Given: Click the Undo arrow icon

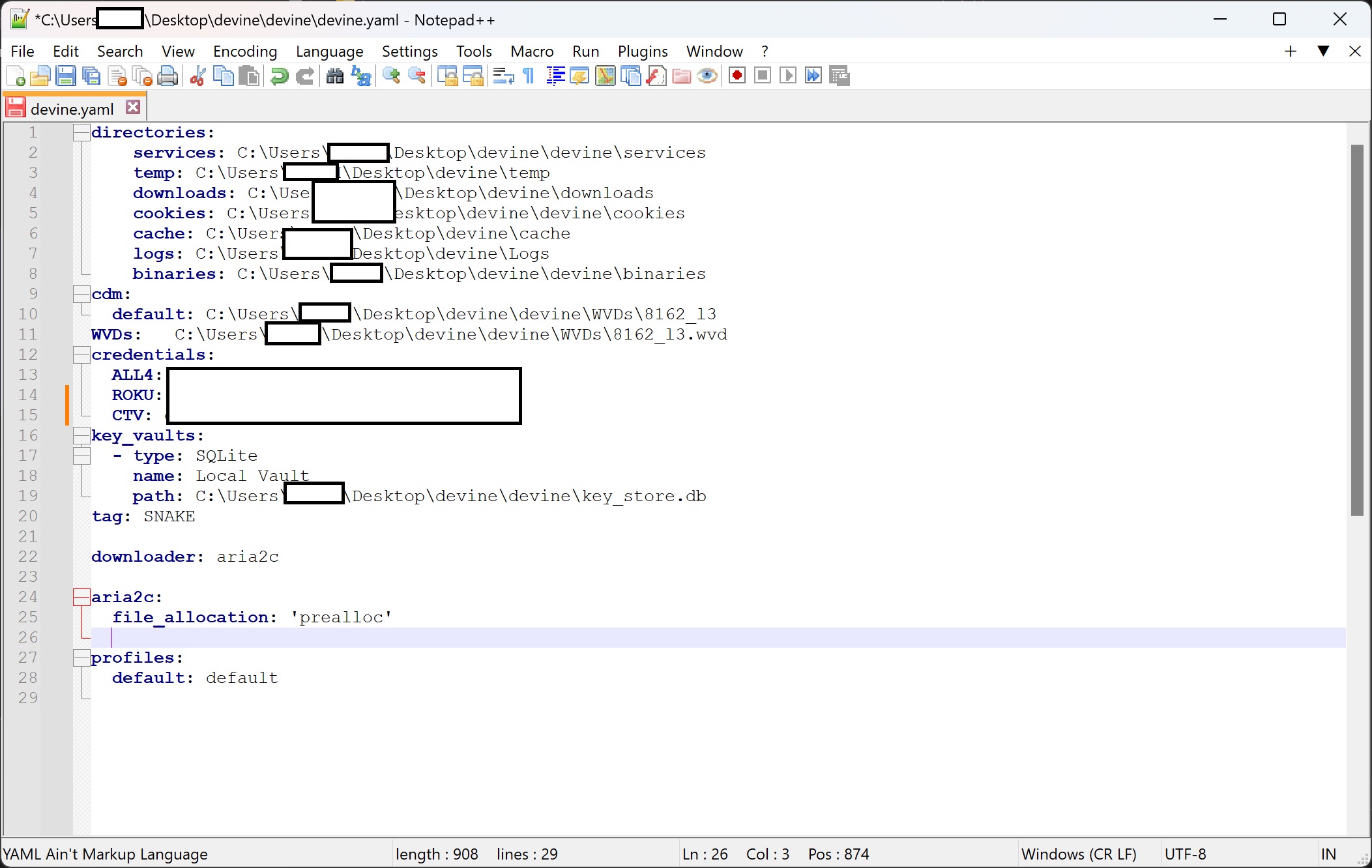Looking at the screenshot, I should pos(279,76).
